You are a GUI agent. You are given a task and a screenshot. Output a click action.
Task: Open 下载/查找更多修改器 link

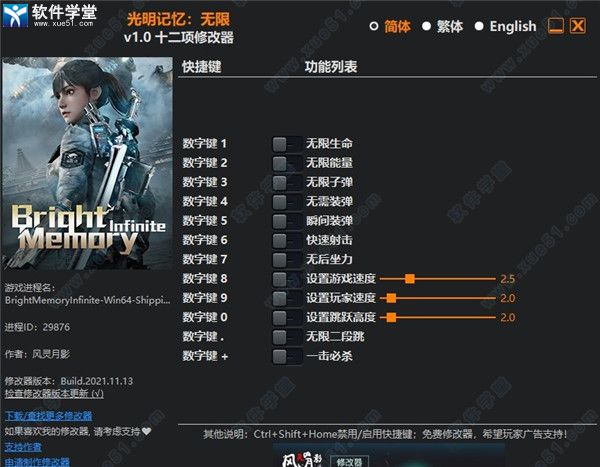[49, 416]
